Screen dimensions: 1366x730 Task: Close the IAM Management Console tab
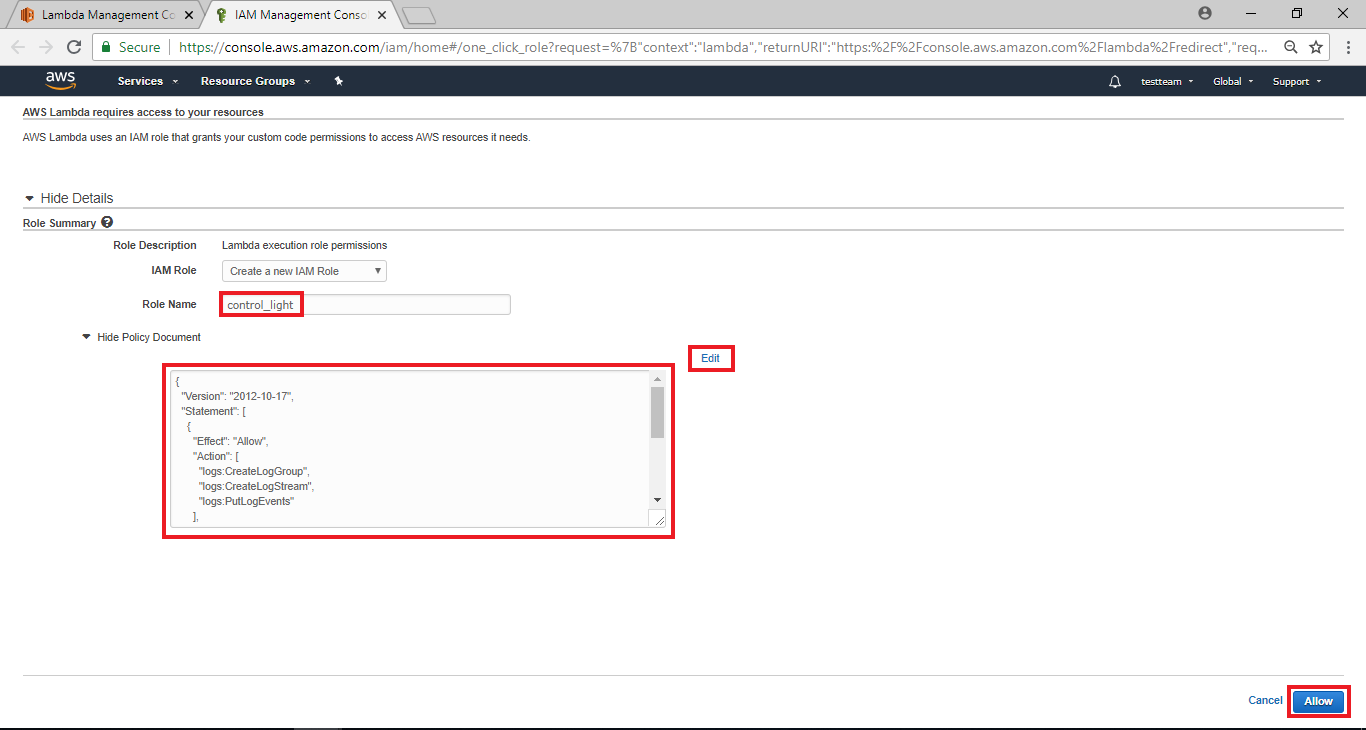pyautogui.click(x=384, y=15)
